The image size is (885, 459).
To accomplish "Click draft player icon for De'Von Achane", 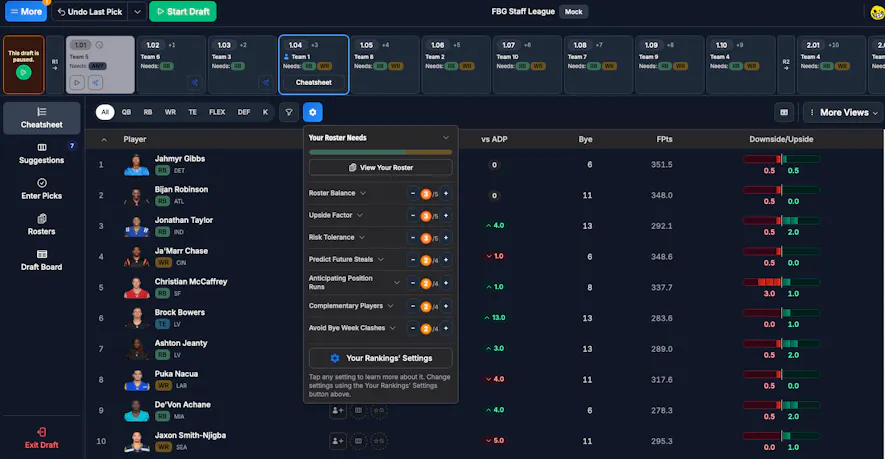I will click(338, 410).
